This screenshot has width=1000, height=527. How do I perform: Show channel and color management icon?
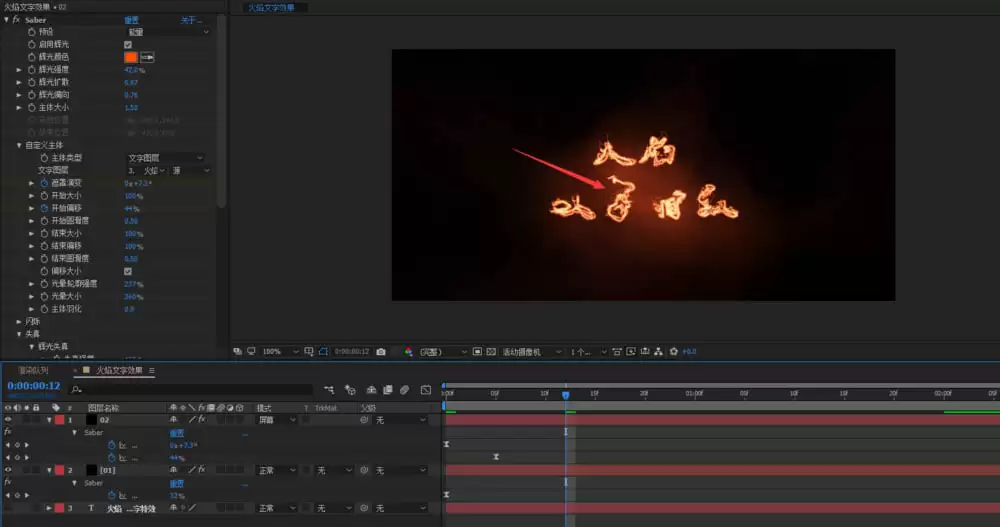pos(408,352)
